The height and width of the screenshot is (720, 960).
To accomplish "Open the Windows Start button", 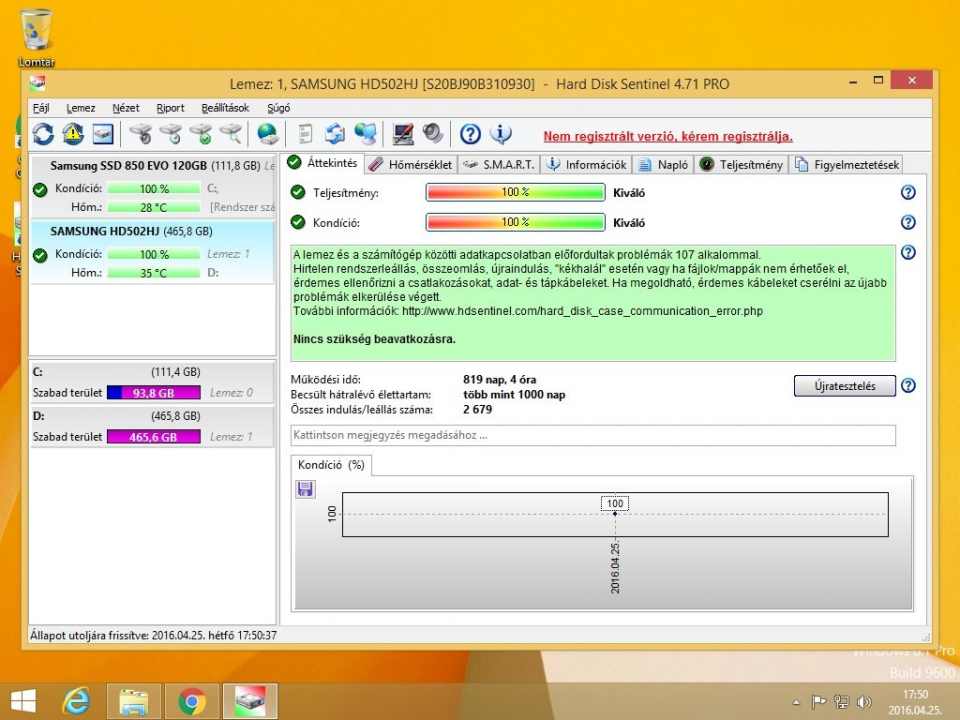I will [x=23, y=702].
